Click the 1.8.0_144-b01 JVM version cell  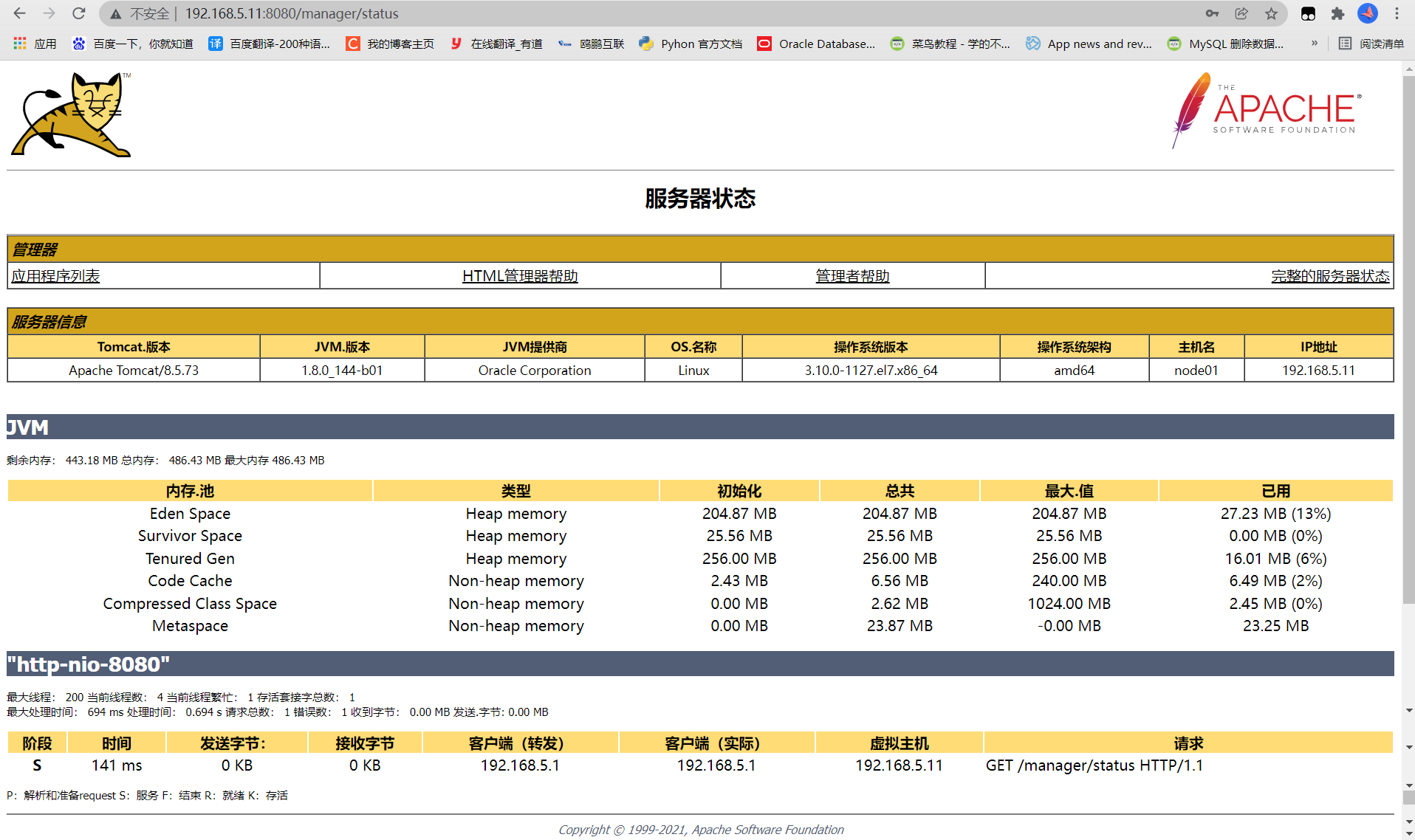342,371
